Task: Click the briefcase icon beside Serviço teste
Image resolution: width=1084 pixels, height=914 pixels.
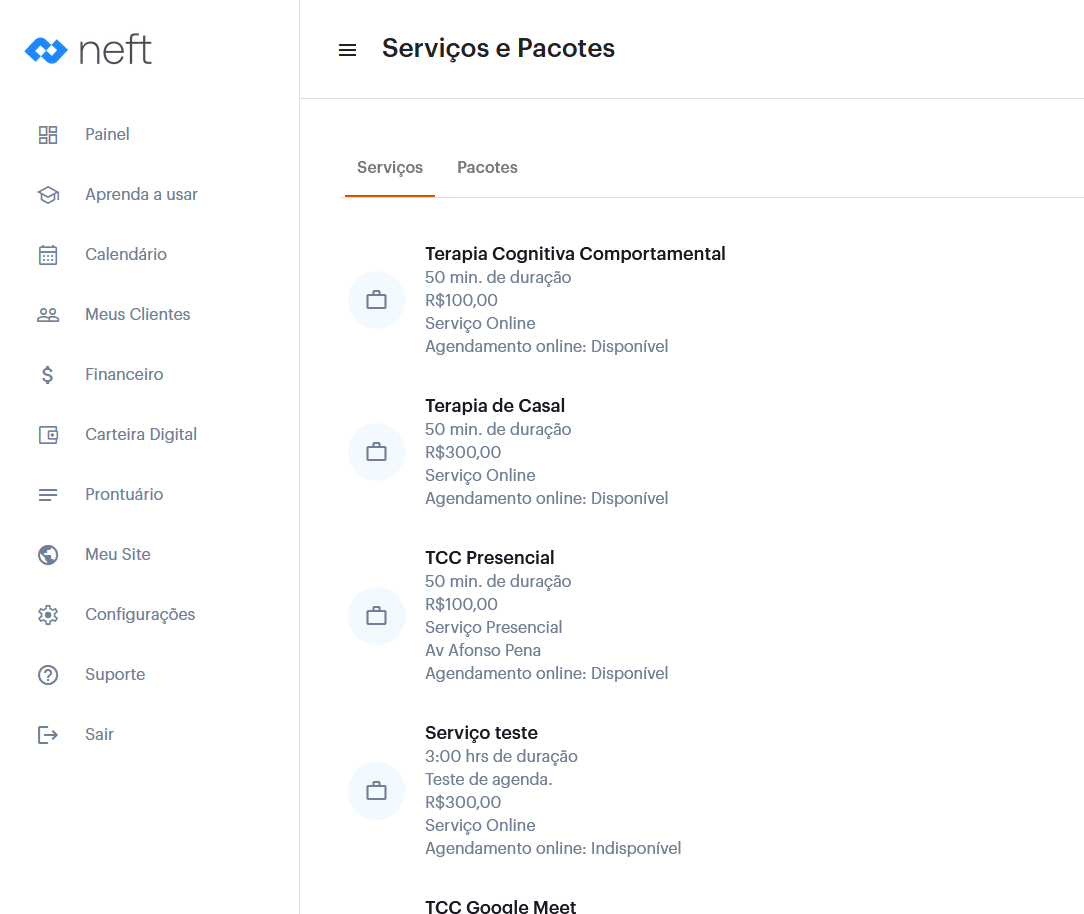Action: (x=376, y=791)
